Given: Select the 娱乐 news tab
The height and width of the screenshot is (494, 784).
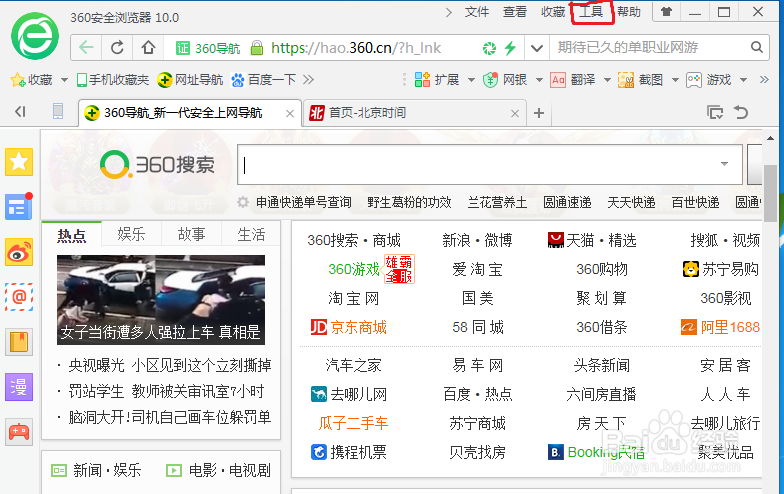Looking at the screenshot, I should (131, 234).
